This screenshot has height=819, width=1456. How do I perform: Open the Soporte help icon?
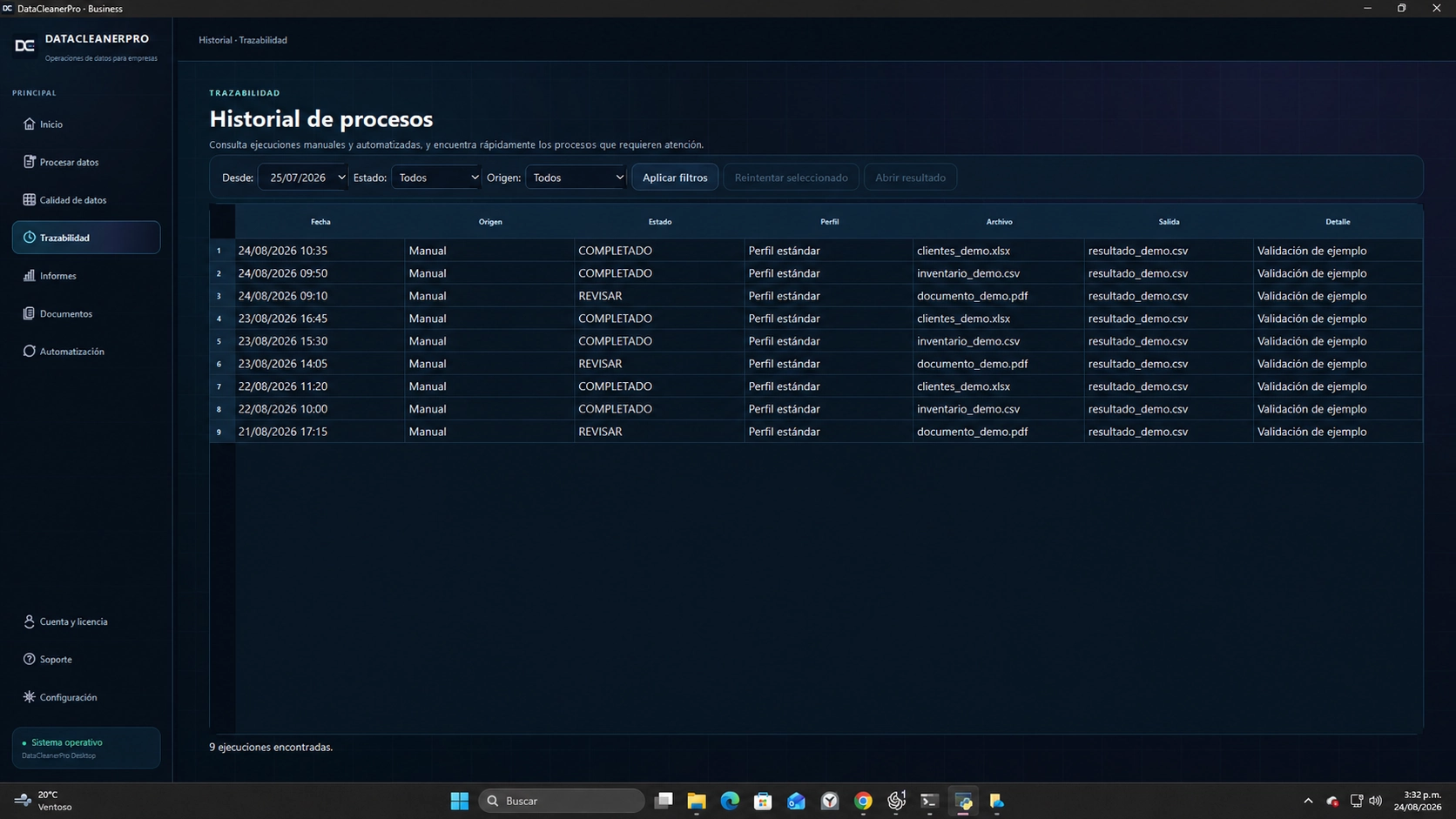(x=29, y=659)
